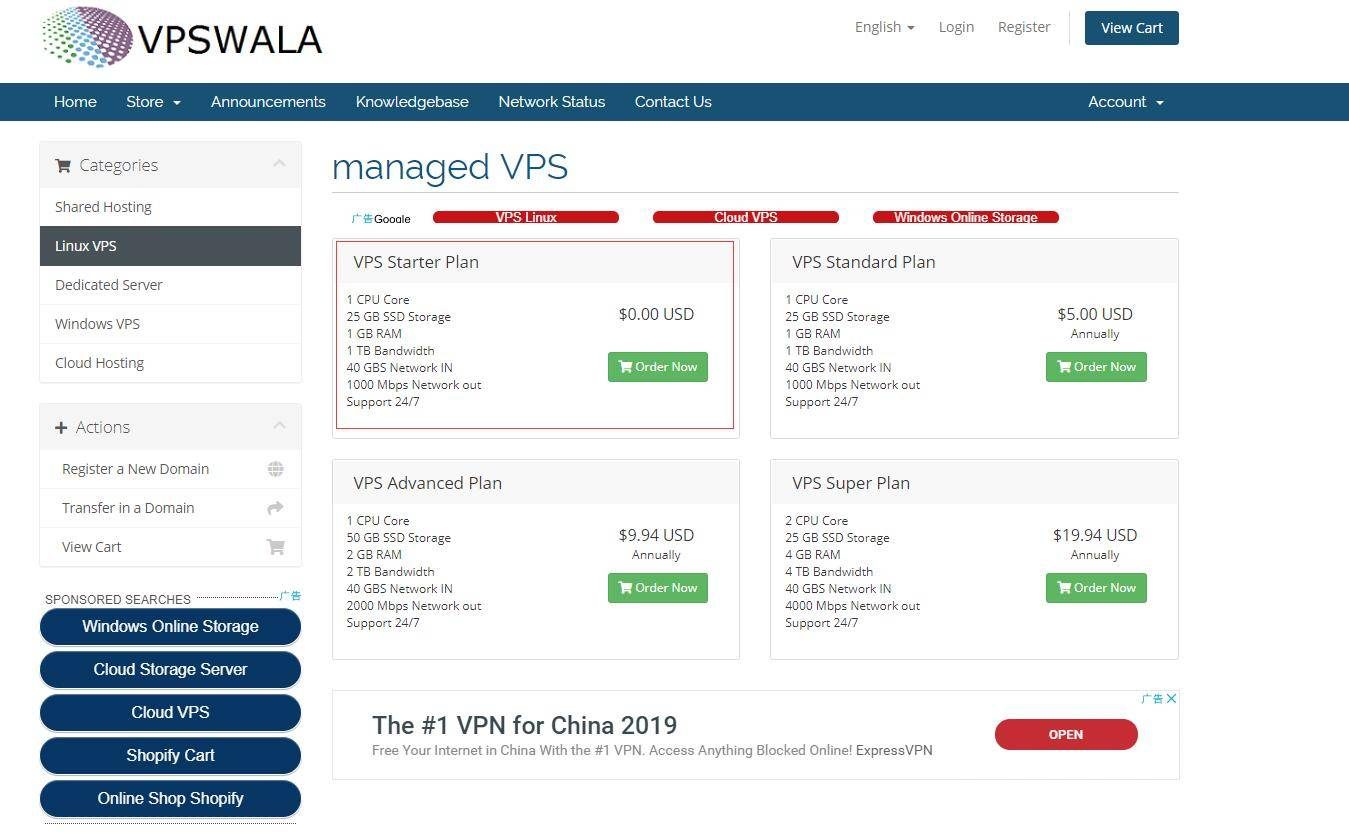
Task: Collapse the Actions panel using the chevron
Action: (x=279, y=426)
